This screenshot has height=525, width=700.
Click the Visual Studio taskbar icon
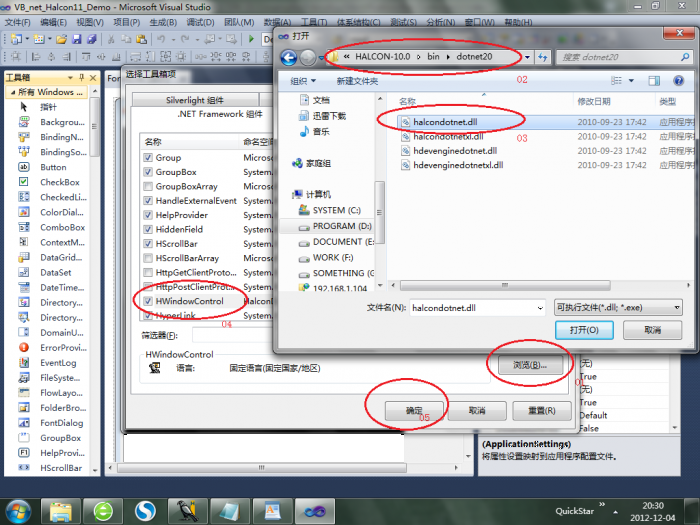(x=315, y=512)
